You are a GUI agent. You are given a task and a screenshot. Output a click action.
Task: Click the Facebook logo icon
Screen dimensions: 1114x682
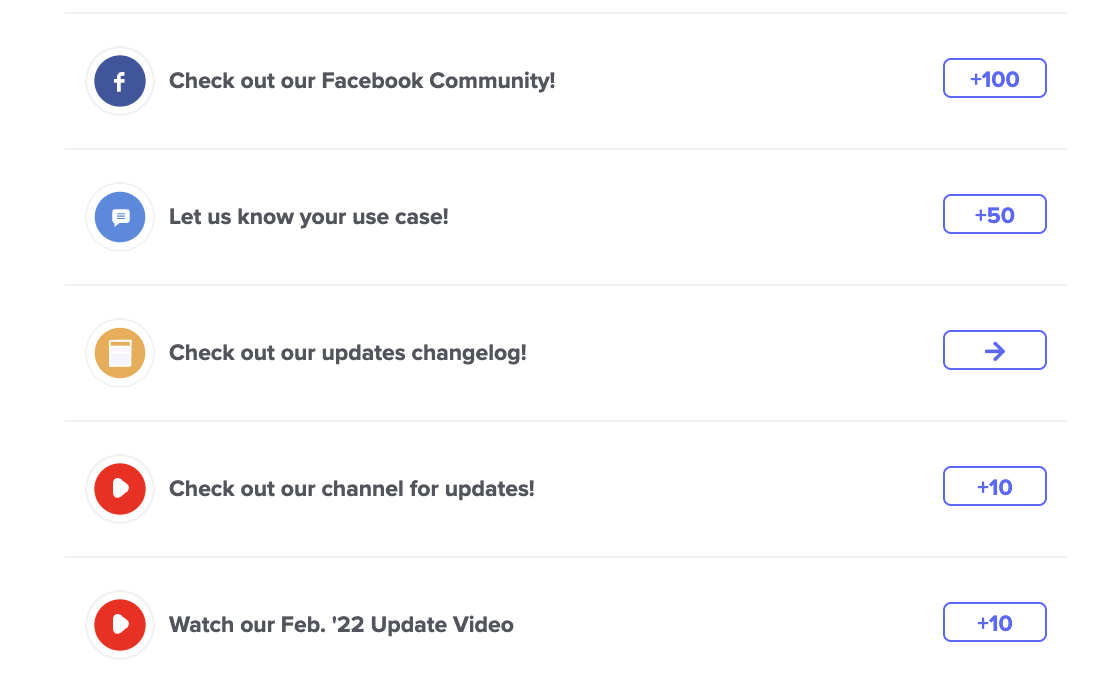tap(120, 81)
